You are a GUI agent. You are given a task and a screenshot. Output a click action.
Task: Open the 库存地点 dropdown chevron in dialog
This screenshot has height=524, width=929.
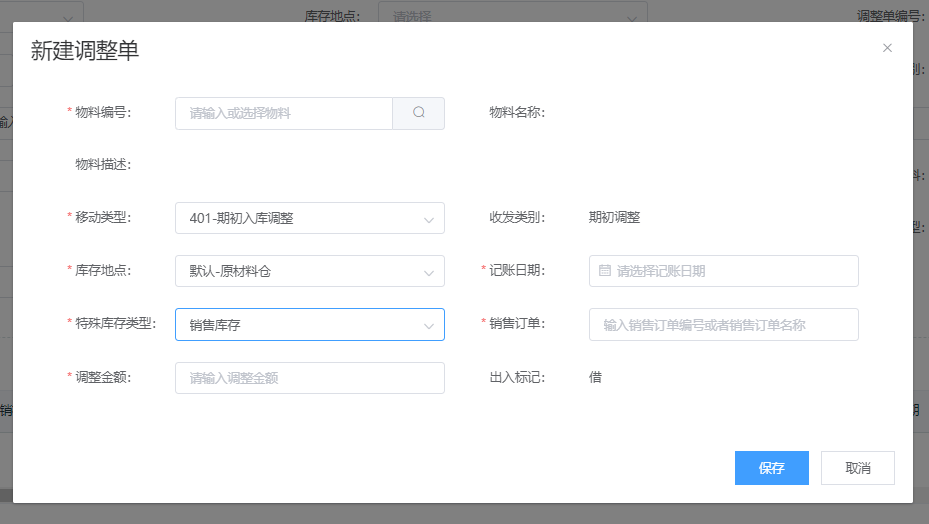point(429,272)
